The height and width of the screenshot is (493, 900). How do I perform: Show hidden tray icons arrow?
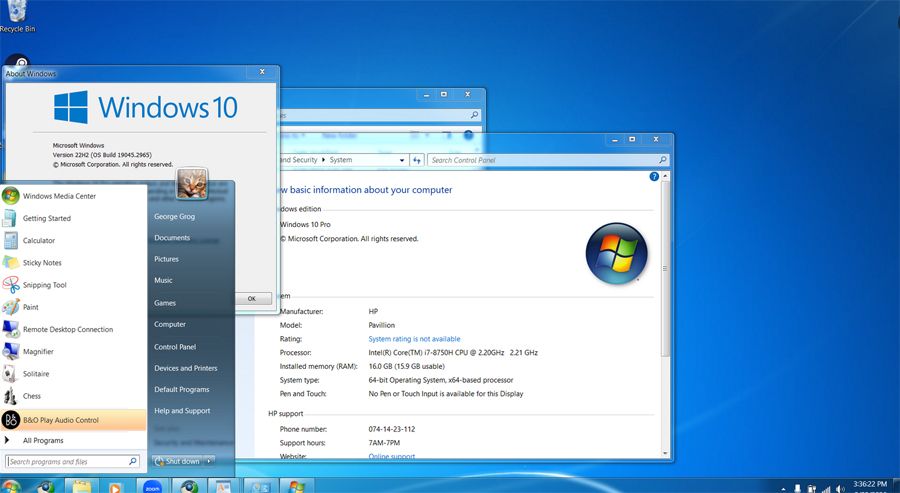pos(783,489)
